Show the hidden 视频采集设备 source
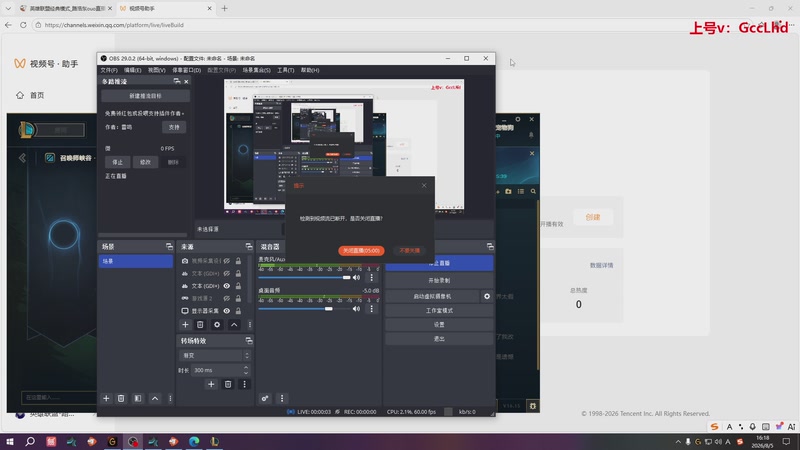800x450 pixels. [227, 261]
